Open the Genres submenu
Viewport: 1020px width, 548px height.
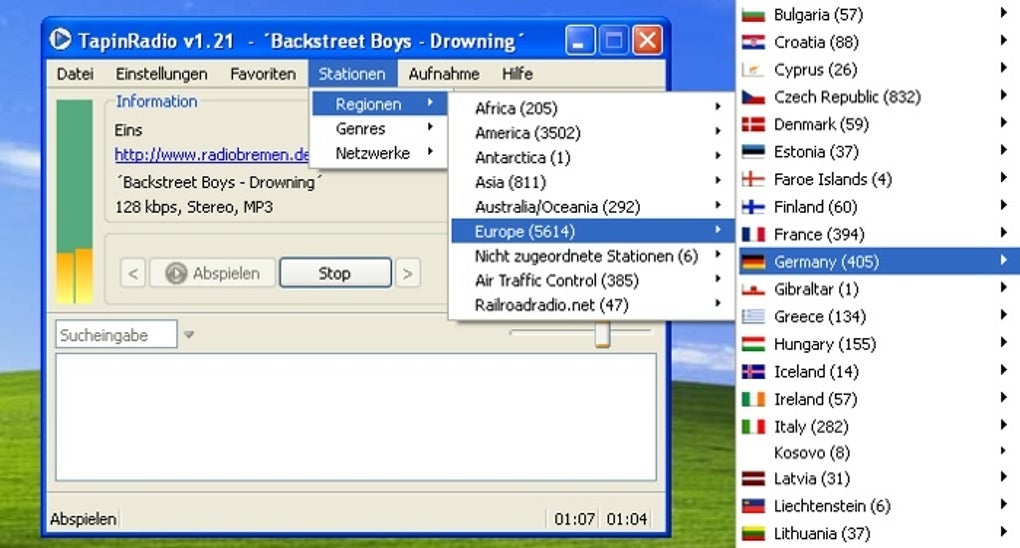[379, 129]
